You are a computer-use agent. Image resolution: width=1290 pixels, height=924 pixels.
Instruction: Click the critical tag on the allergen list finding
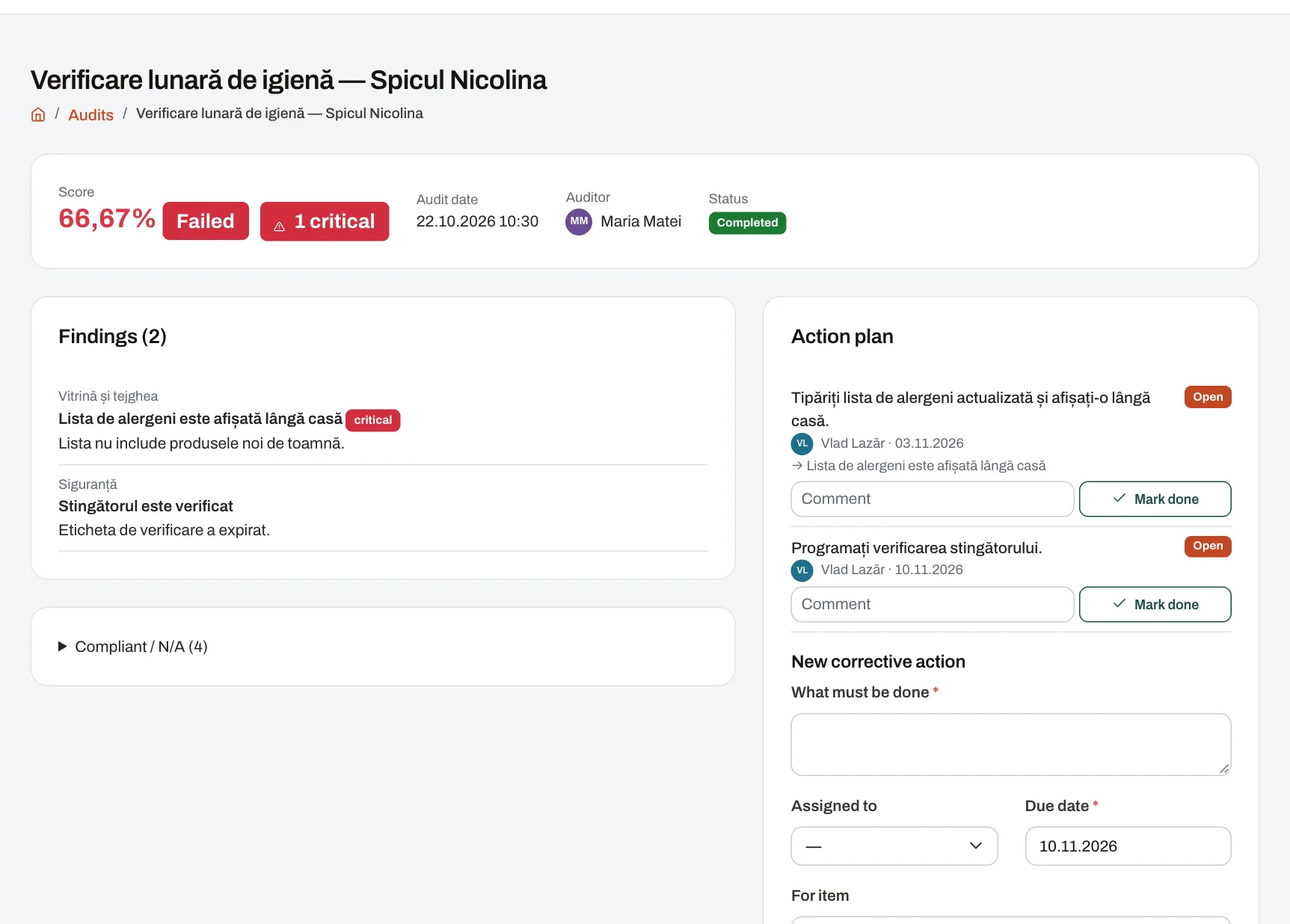[x=373, y=420]
